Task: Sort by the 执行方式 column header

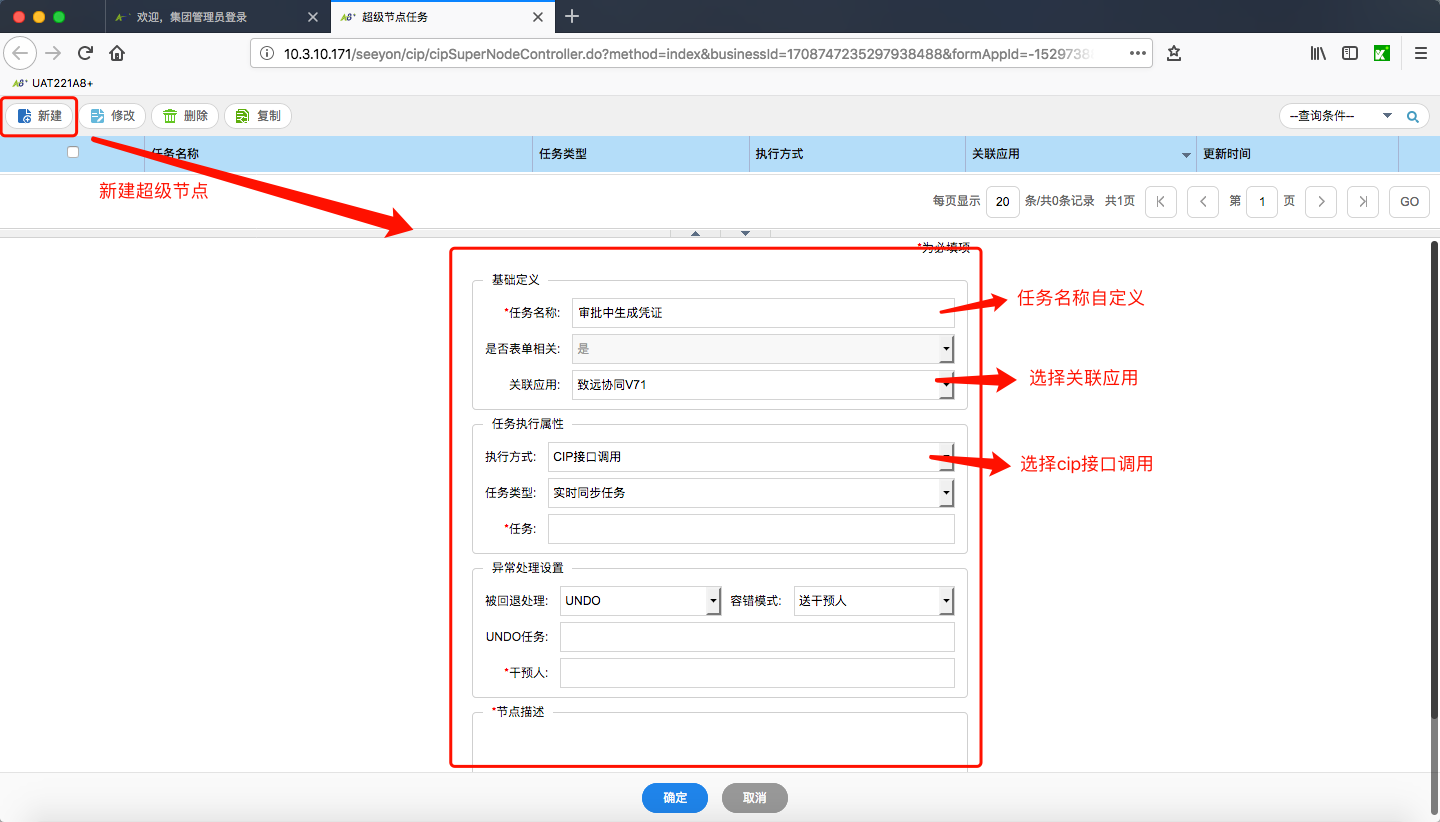Action: tap(856, 154)
